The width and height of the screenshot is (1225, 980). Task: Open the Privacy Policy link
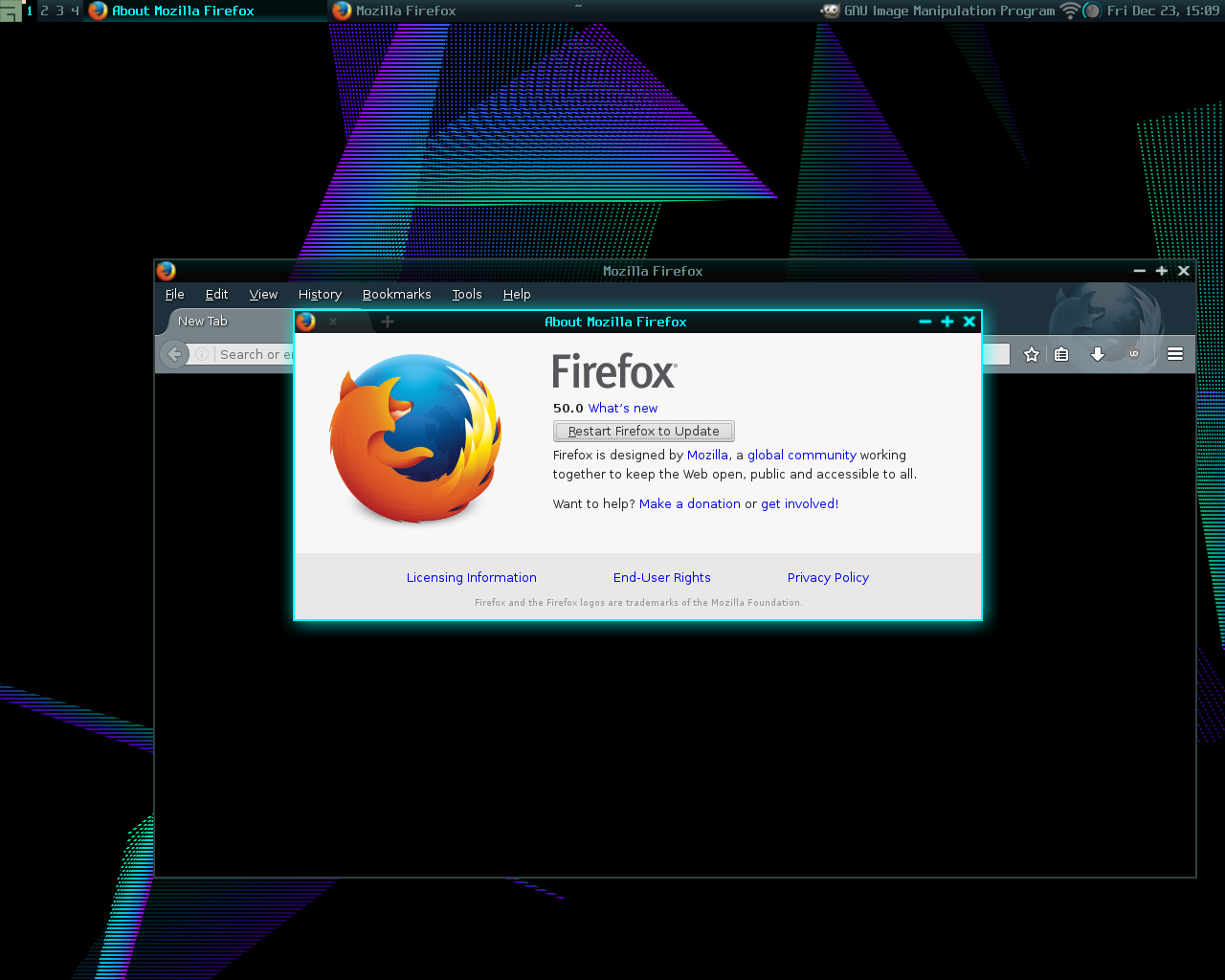pos(829,578)
